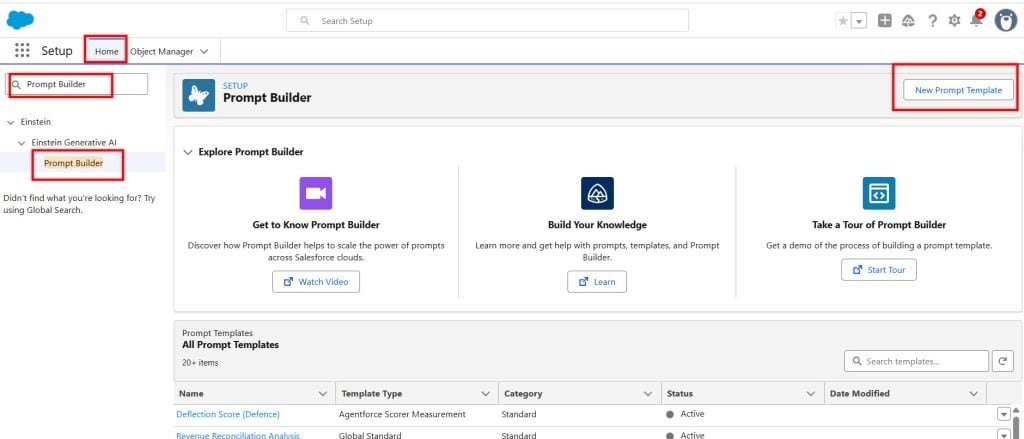Open row actions for Revenue Reconciliation Analysis

[1004, 434]
